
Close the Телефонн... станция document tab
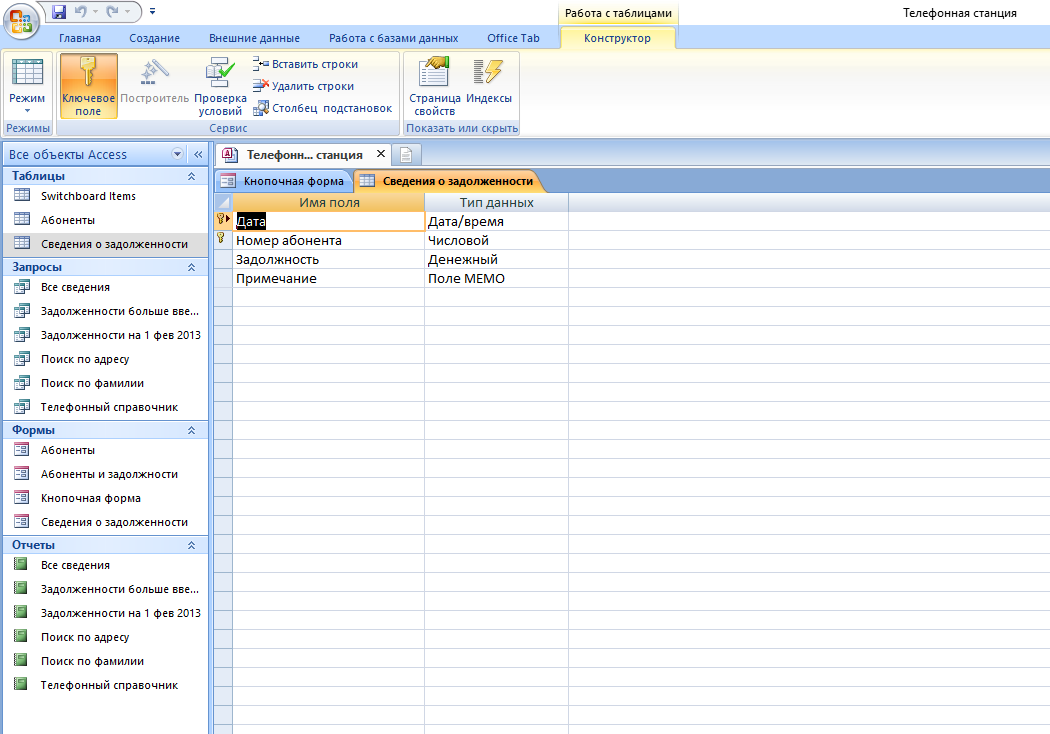coord(381,153)
